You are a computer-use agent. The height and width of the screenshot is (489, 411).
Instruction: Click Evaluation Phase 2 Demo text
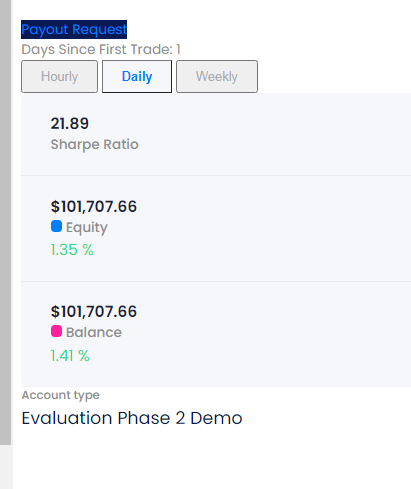tap(132, 418)
